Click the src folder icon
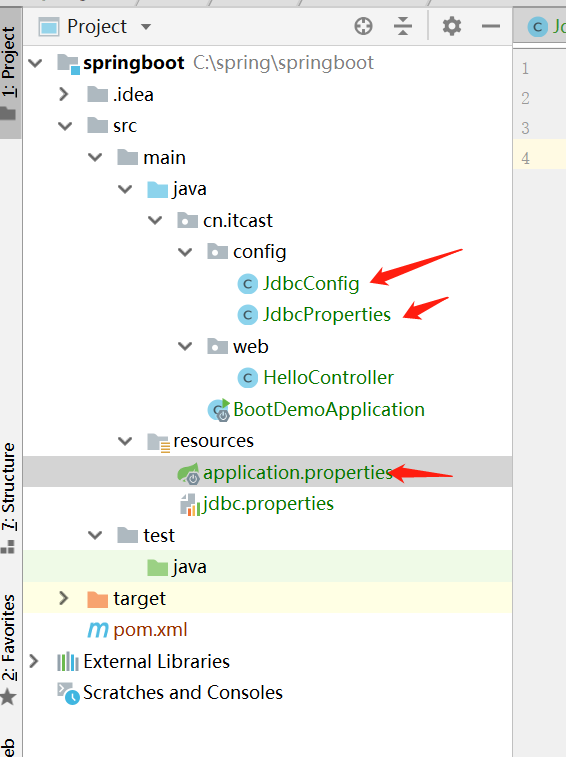 coord(98,126)
